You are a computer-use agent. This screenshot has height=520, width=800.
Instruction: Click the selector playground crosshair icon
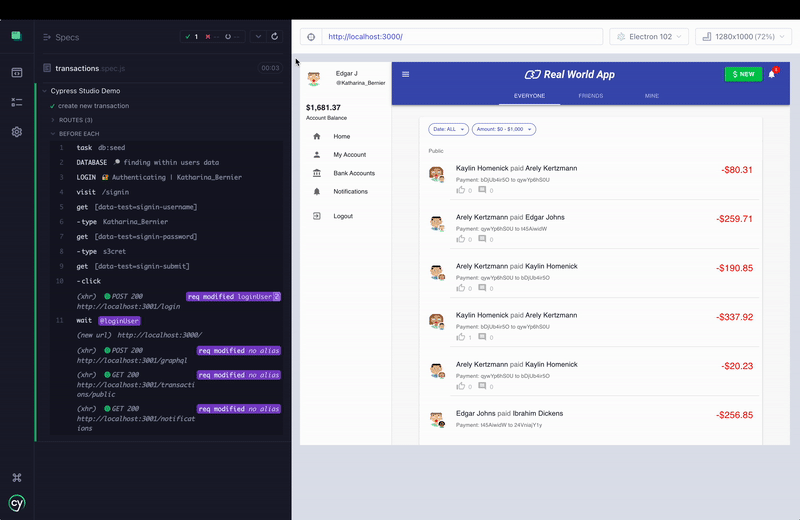click(310, 37)
